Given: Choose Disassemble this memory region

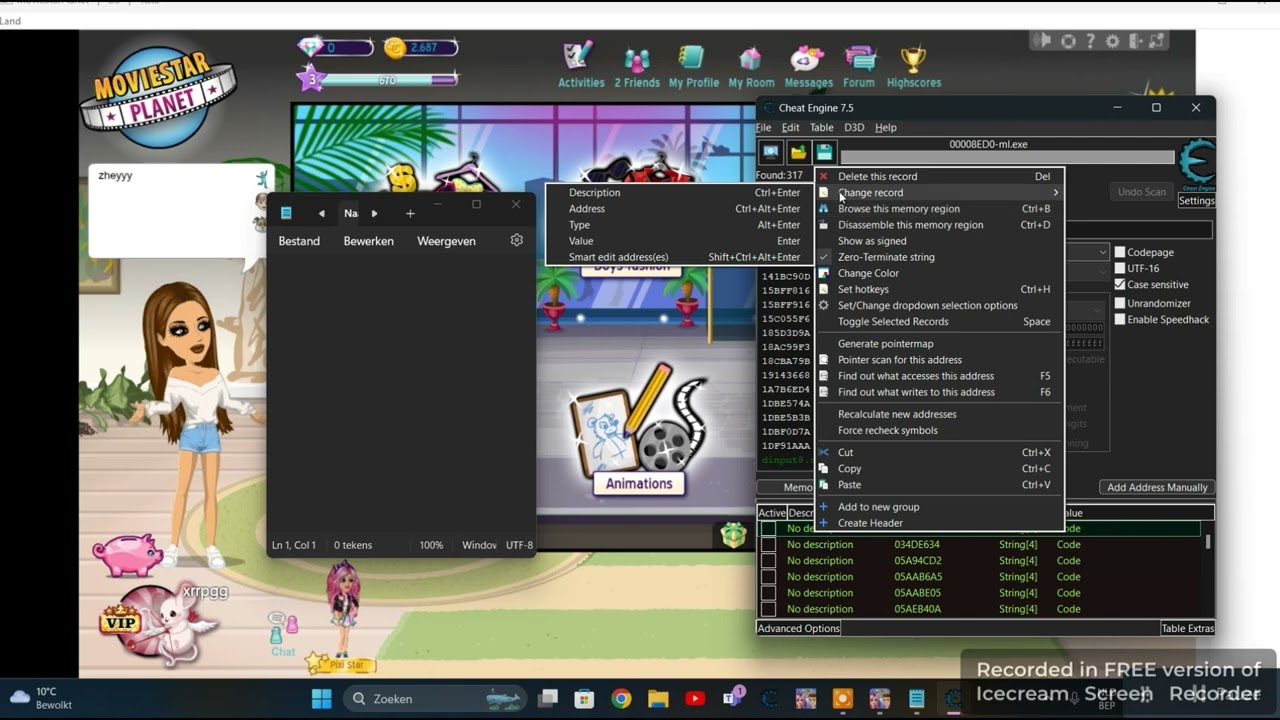Looking at the screenshot, I should pos(939,225).
